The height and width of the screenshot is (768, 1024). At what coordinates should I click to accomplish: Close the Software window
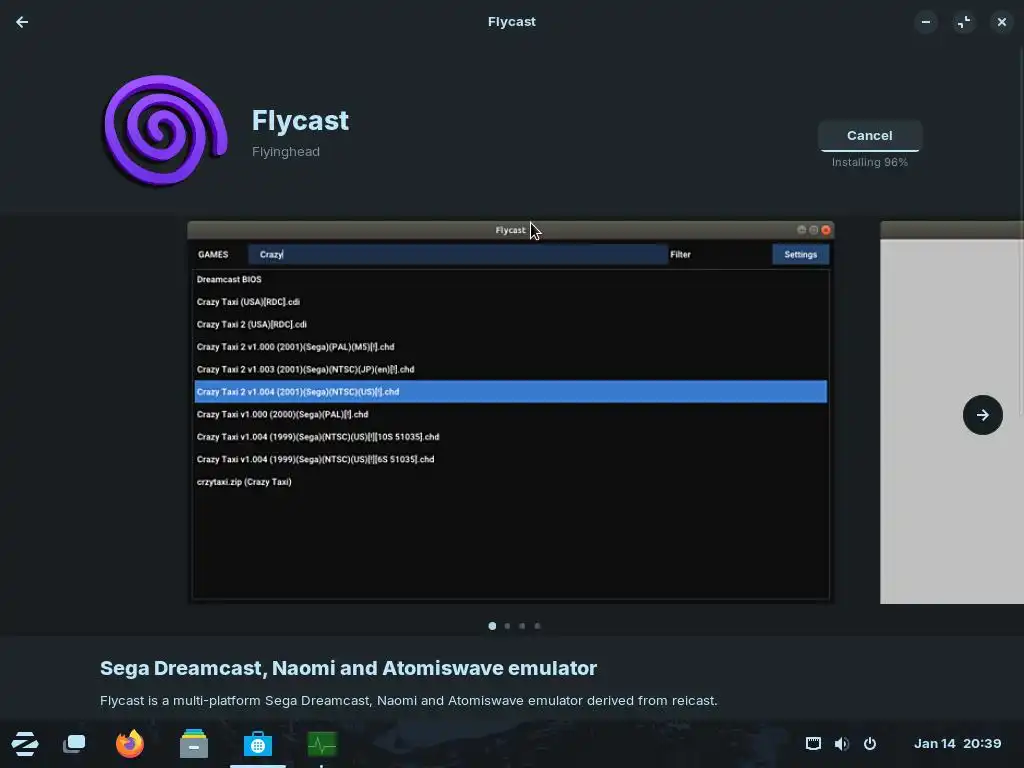click(x=1002, y=22)
